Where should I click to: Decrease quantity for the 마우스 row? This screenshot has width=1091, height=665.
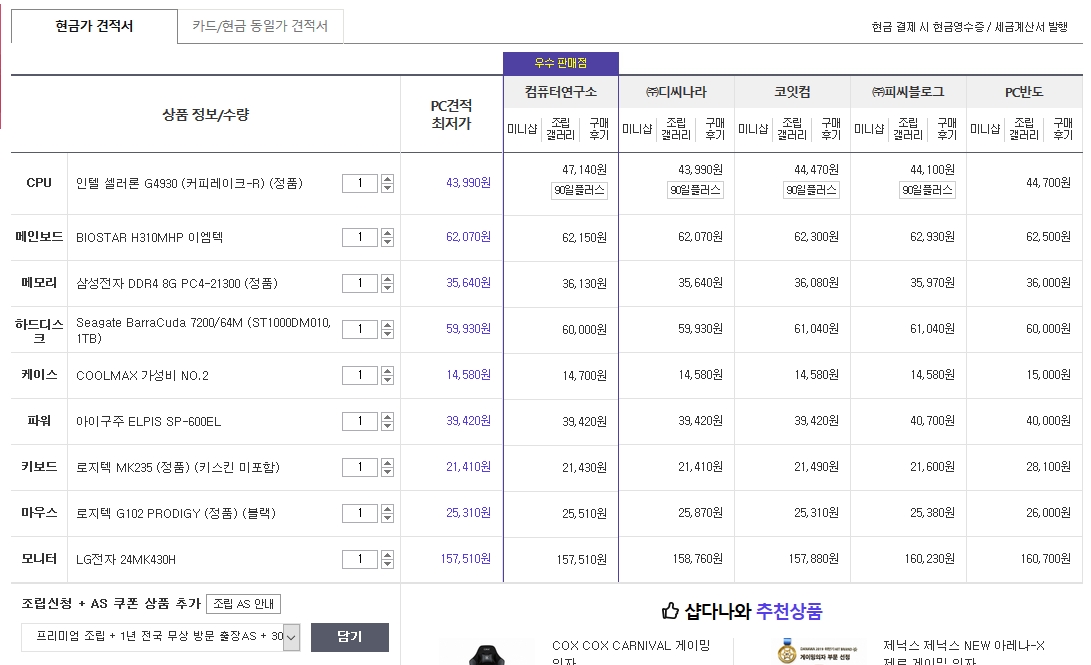click(x=388, y=518)
